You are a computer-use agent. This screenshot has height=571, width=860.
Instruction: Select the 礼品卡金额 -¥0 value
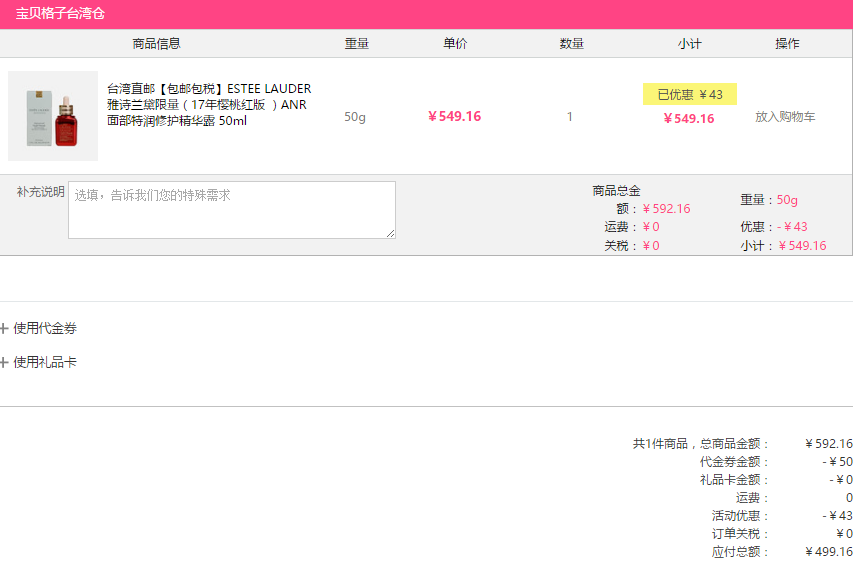pos(841,479)
